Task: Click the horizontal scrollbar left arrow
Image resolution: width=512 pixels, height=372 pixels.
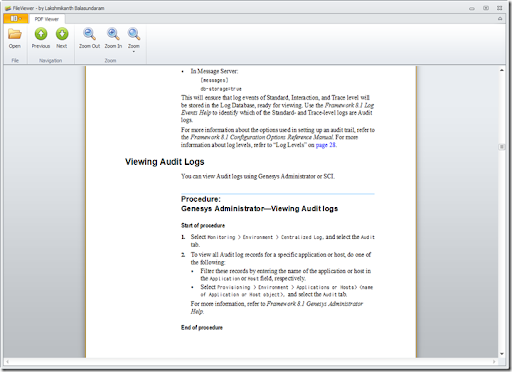Action: click(x=7, y=361)
